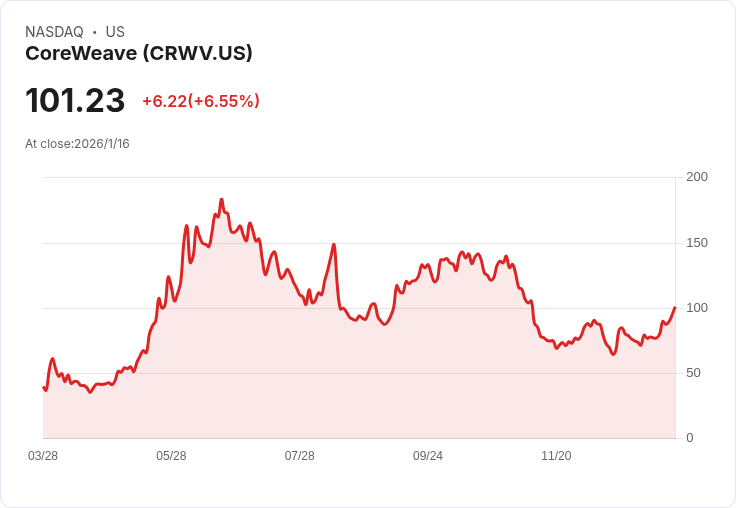Click the US country label
736x508 pixels.
pyautogui.click(x=115, y=32)
